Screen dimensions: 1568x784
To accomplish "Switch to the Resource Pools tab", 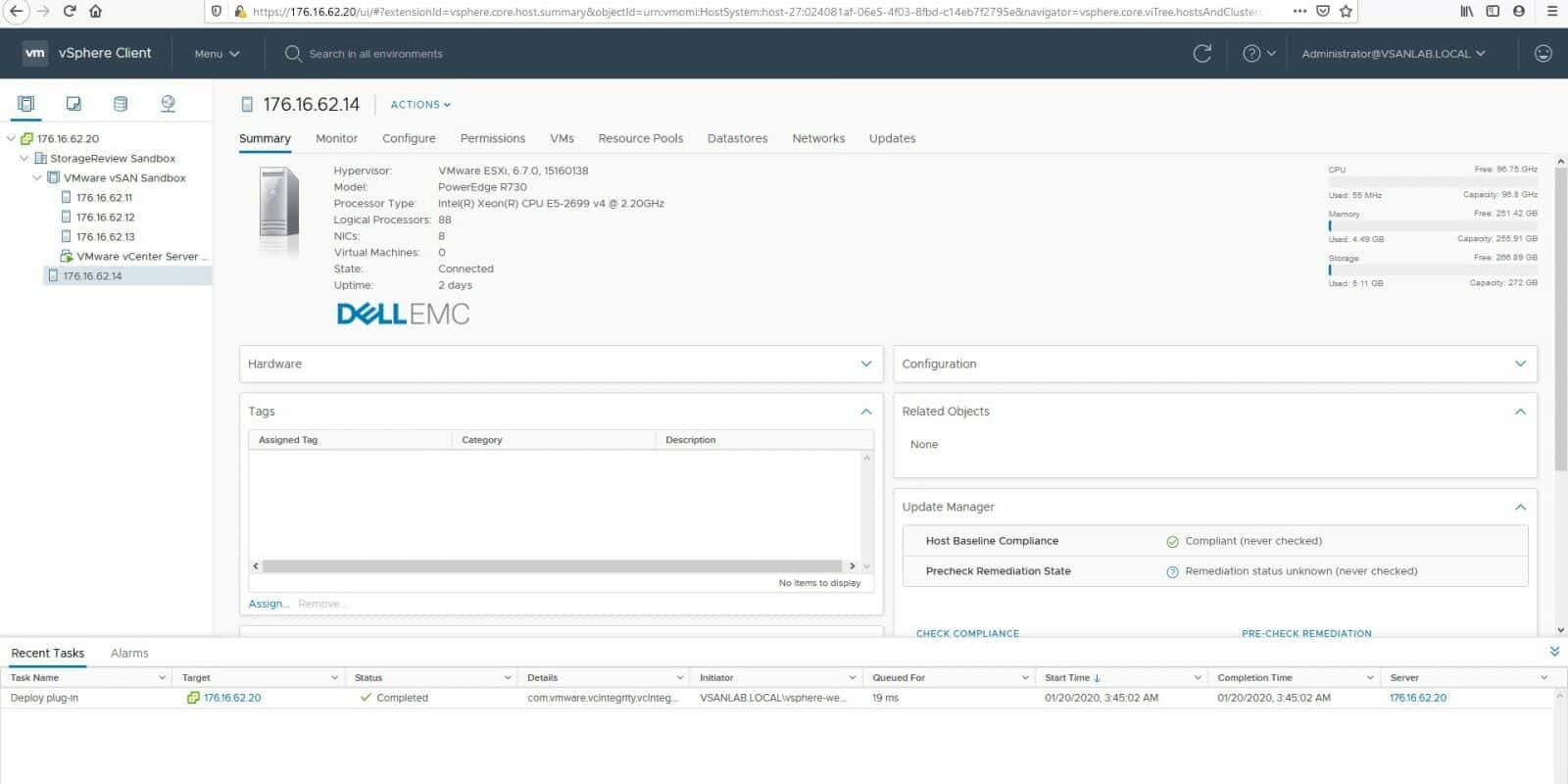I will point(641,139).
